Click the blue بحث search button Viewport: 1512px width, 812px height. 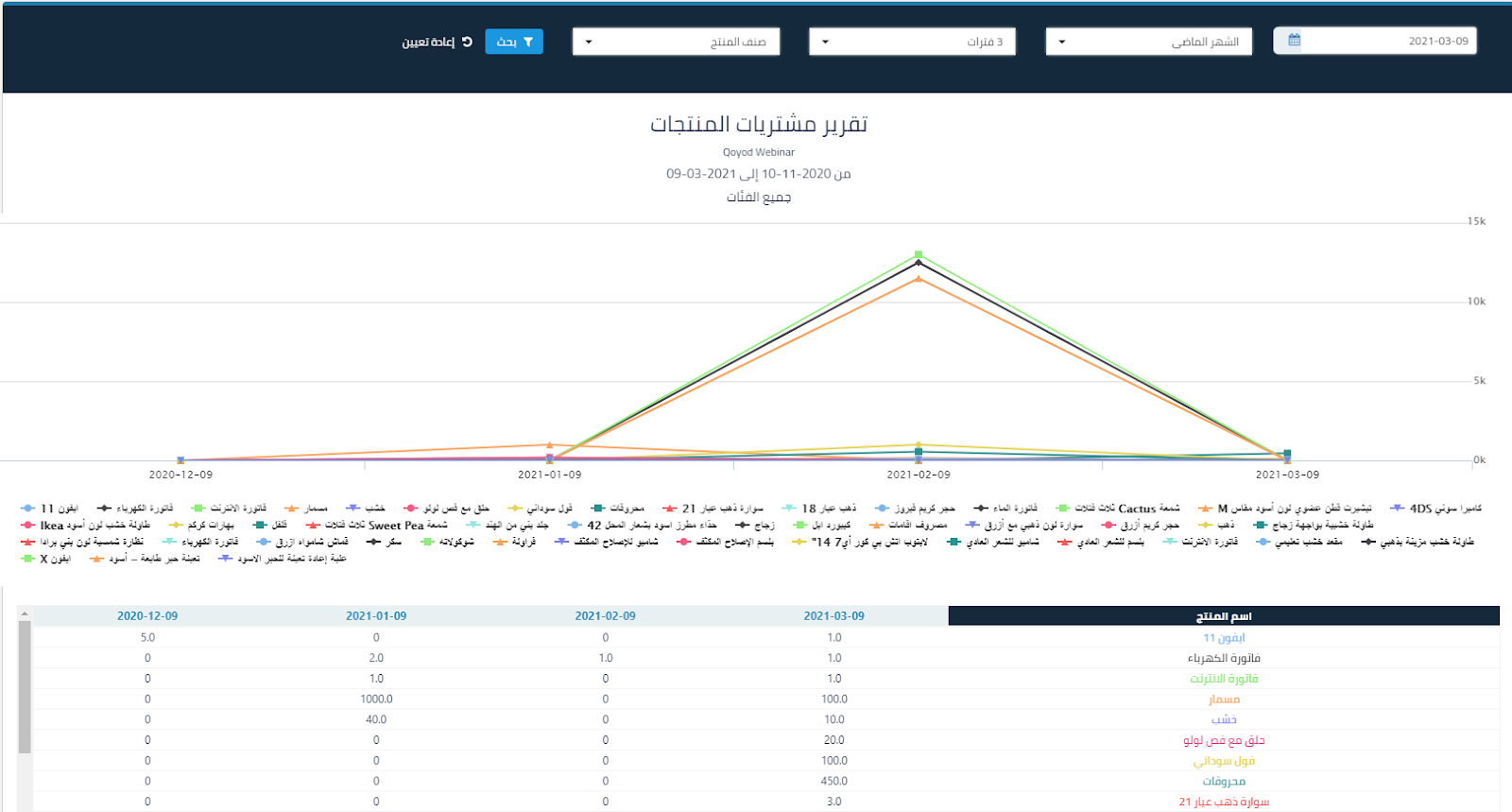click(x=514, y=42)
